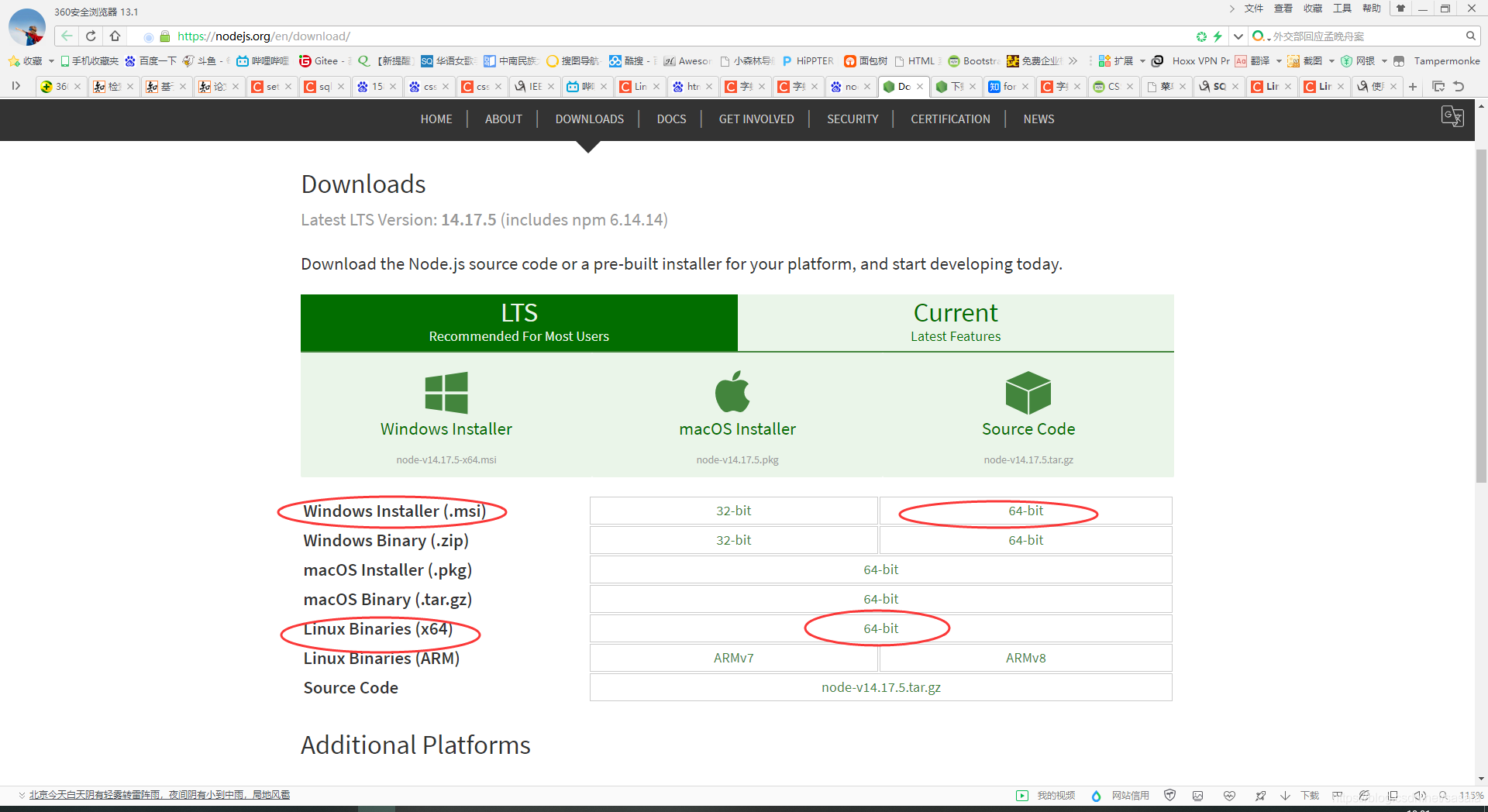Image resolution: width=1488 pixels, height=812 pixels.
Task: Open a new tab with the plus icon
Action: (x=1413, y=87)
